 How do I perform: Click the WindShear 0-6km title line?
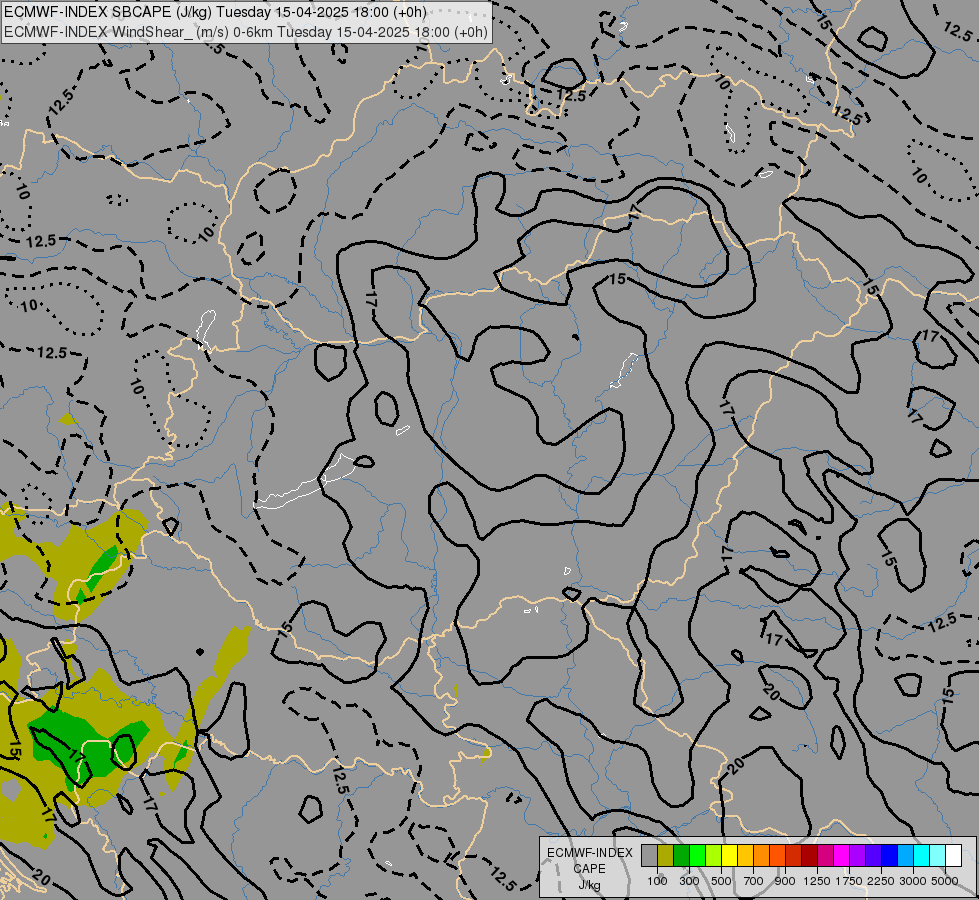coord(246,32)
